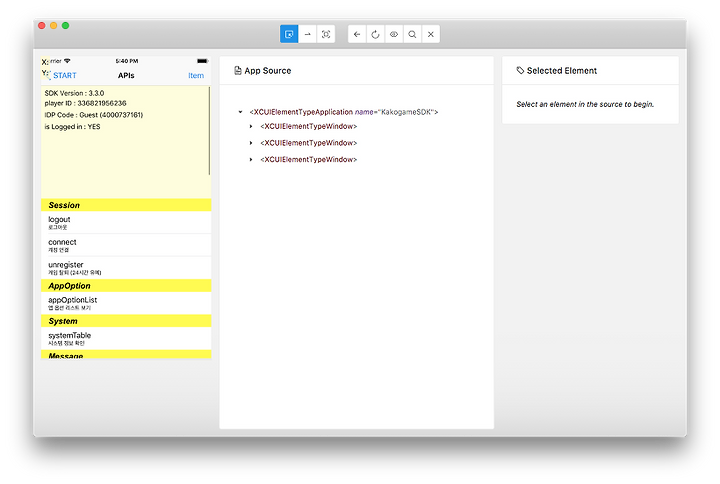
Task: Select the XCUIElementTypeApplication KakogameSDK row
Action: [343, 112]
